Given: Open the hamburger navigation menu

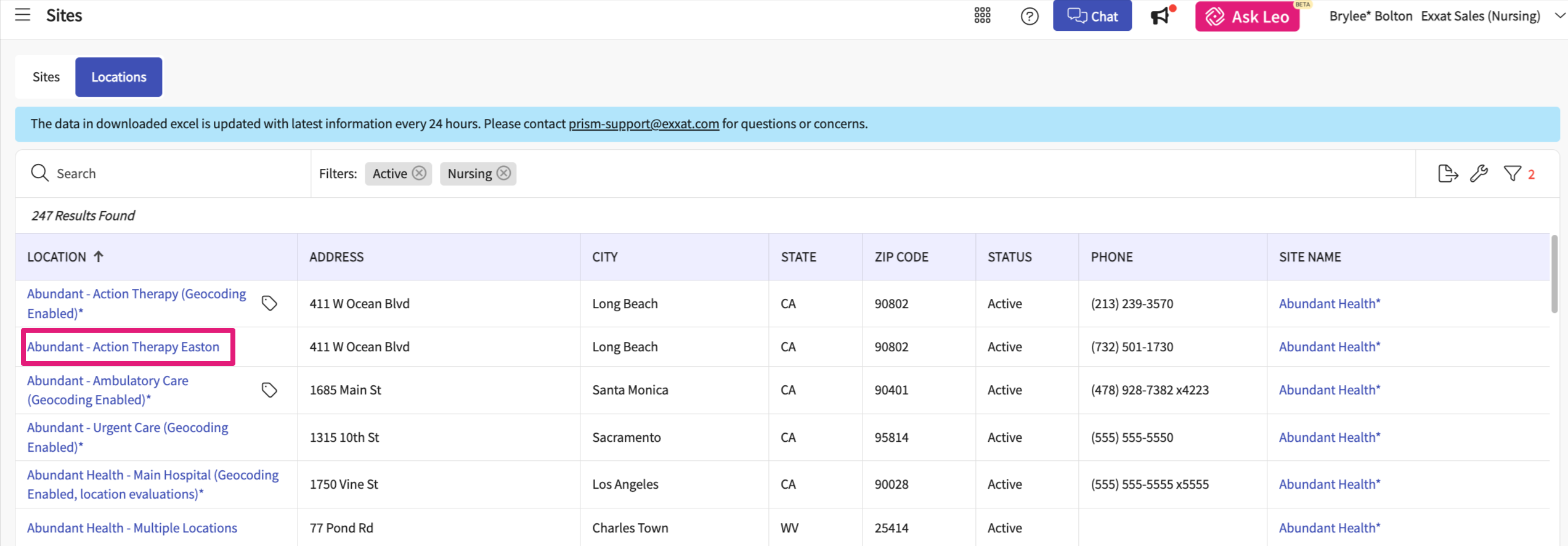Looking at the screenshot, I should tap(23, 15).
